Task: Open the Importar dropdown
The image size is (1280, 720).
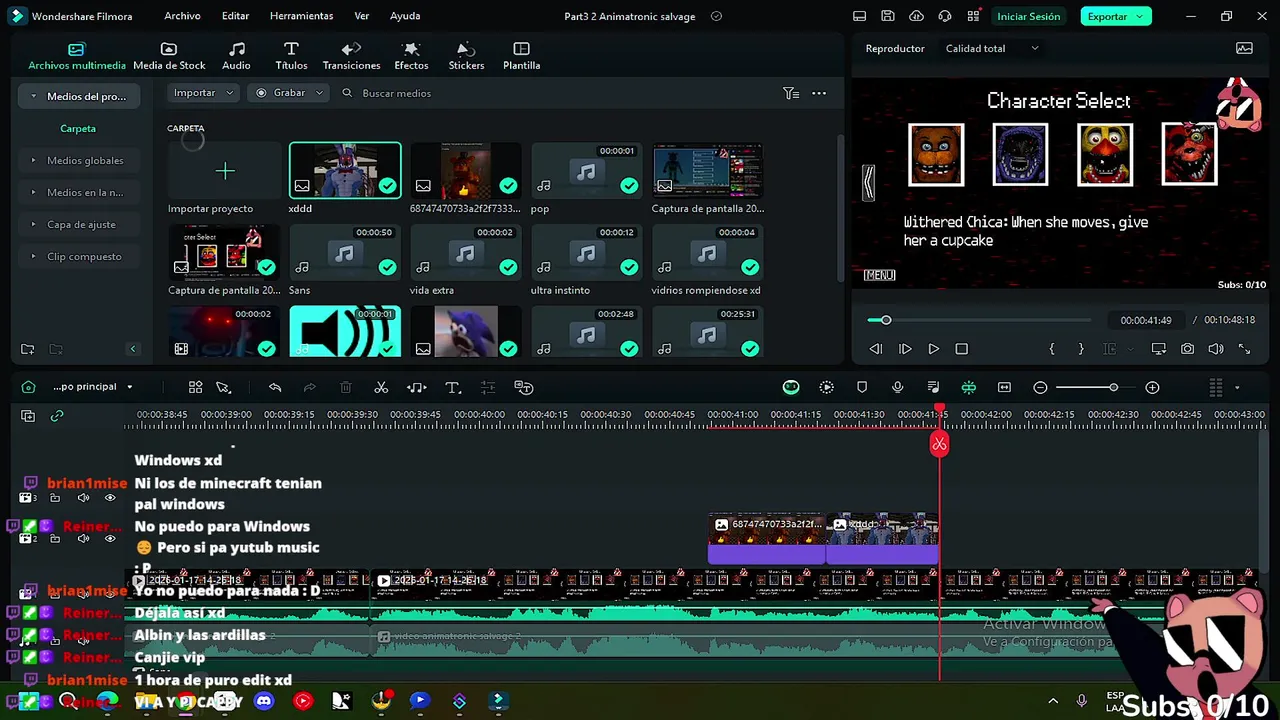Action: click(x=203, y=93)
